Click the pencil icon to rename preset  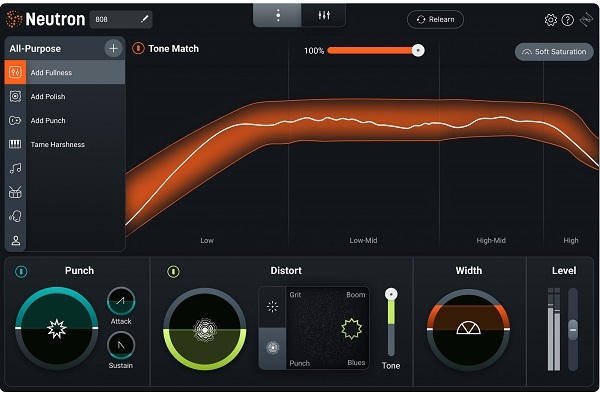tap(144, 19)
